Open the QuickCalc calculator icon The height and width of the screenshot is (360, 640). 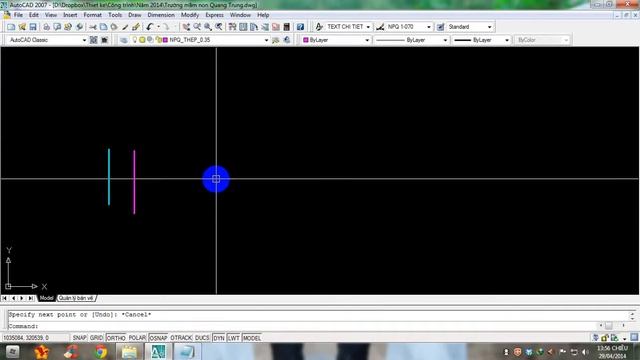(287, 27)
